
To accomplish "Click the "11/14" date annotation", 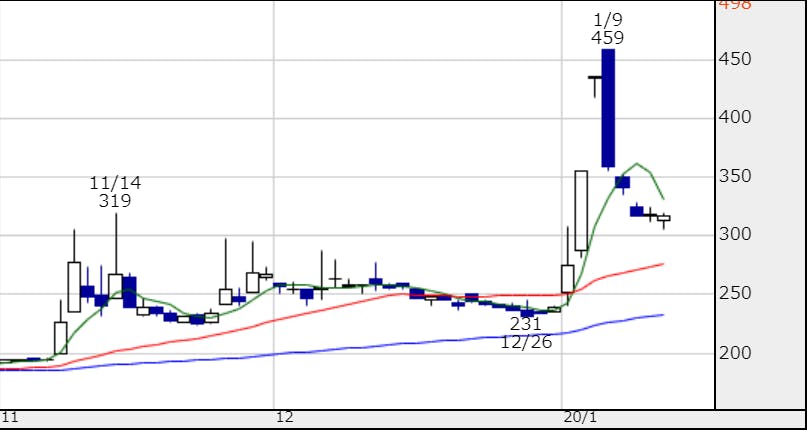I will click(x=115, y=183).
